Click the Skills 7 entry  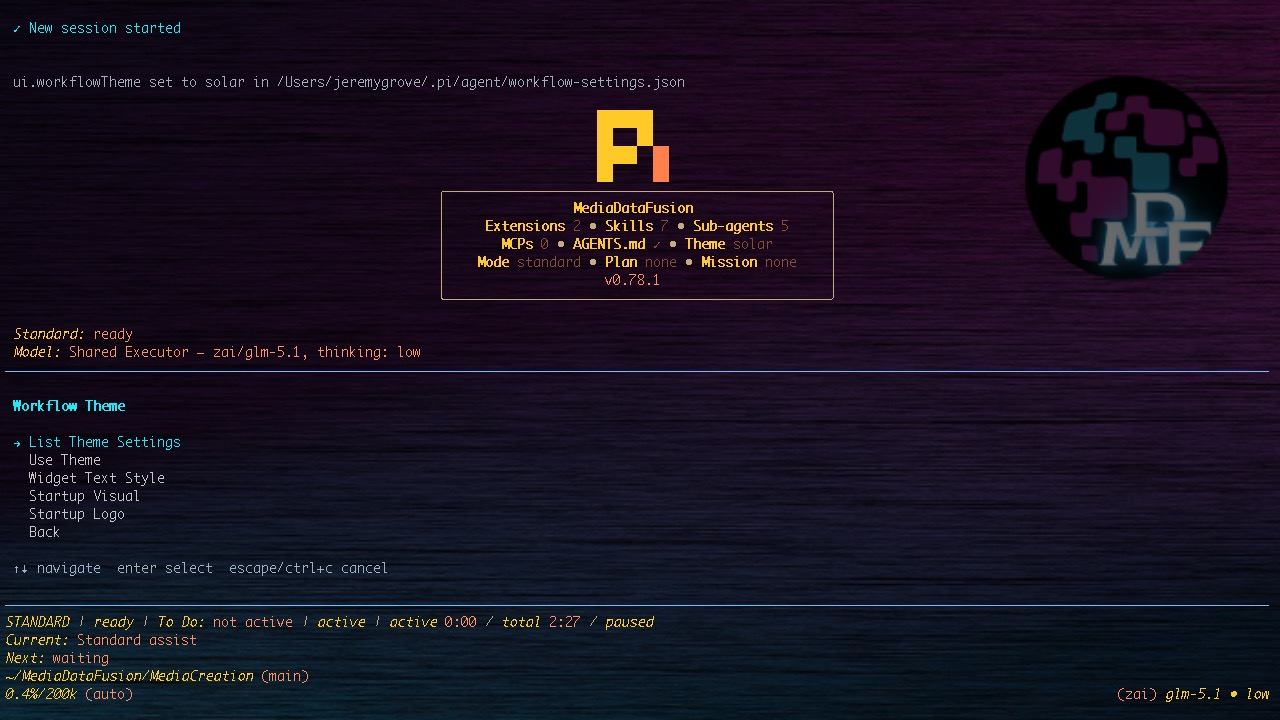click(x=637, y=226)
